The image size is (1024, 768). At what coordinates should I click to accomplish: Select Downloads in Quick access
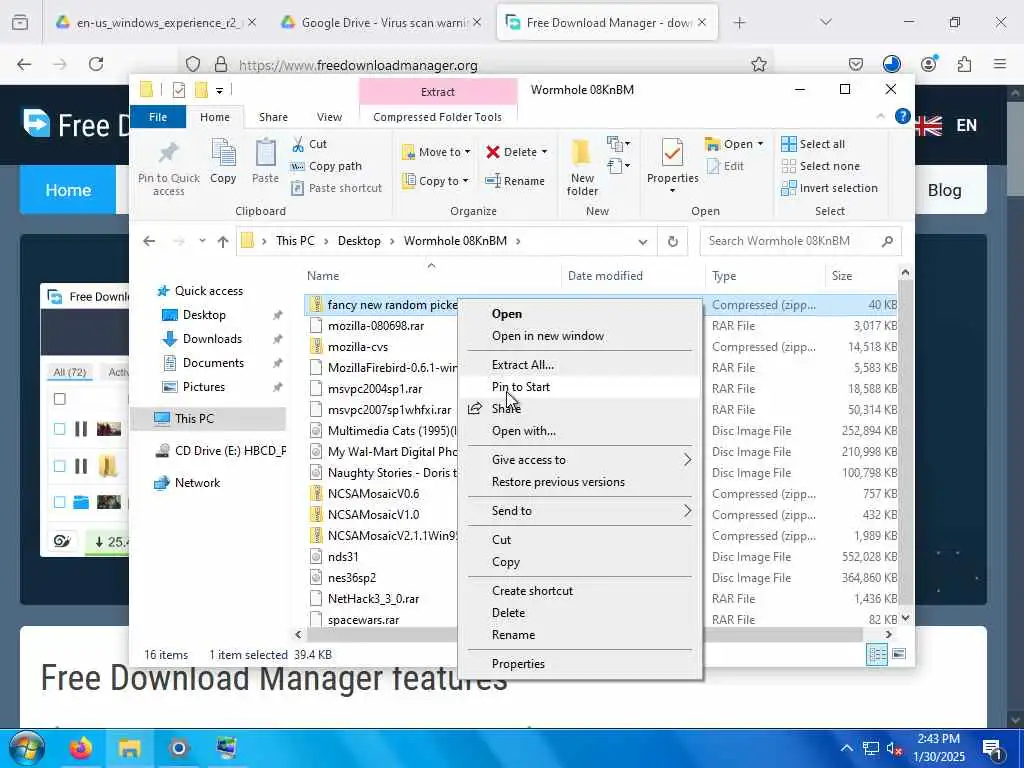coord(212,339)
